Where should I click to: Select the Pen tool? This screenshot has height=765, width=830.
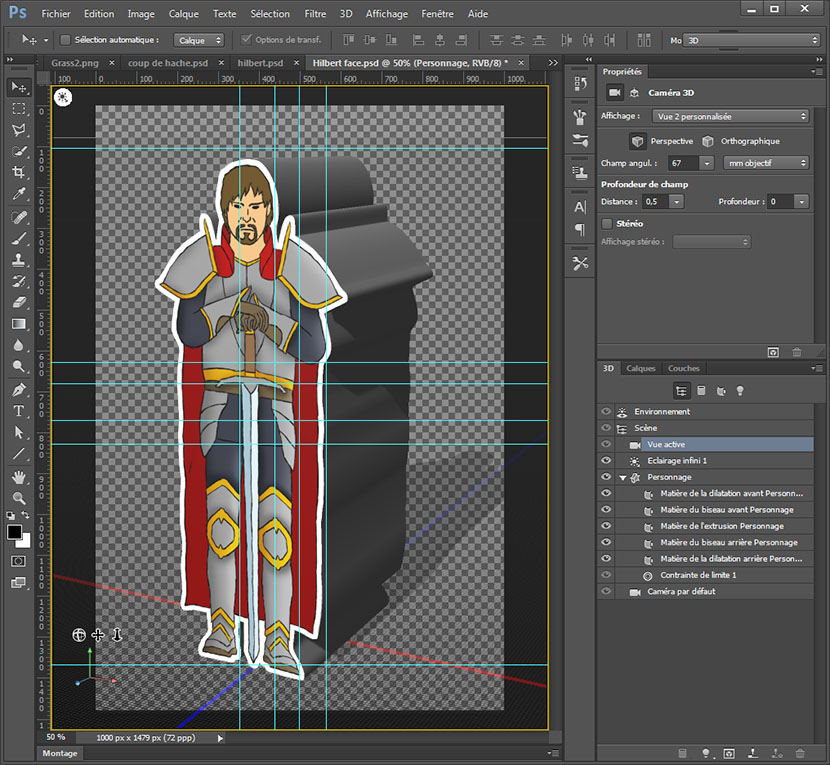(x=19, y=390)
